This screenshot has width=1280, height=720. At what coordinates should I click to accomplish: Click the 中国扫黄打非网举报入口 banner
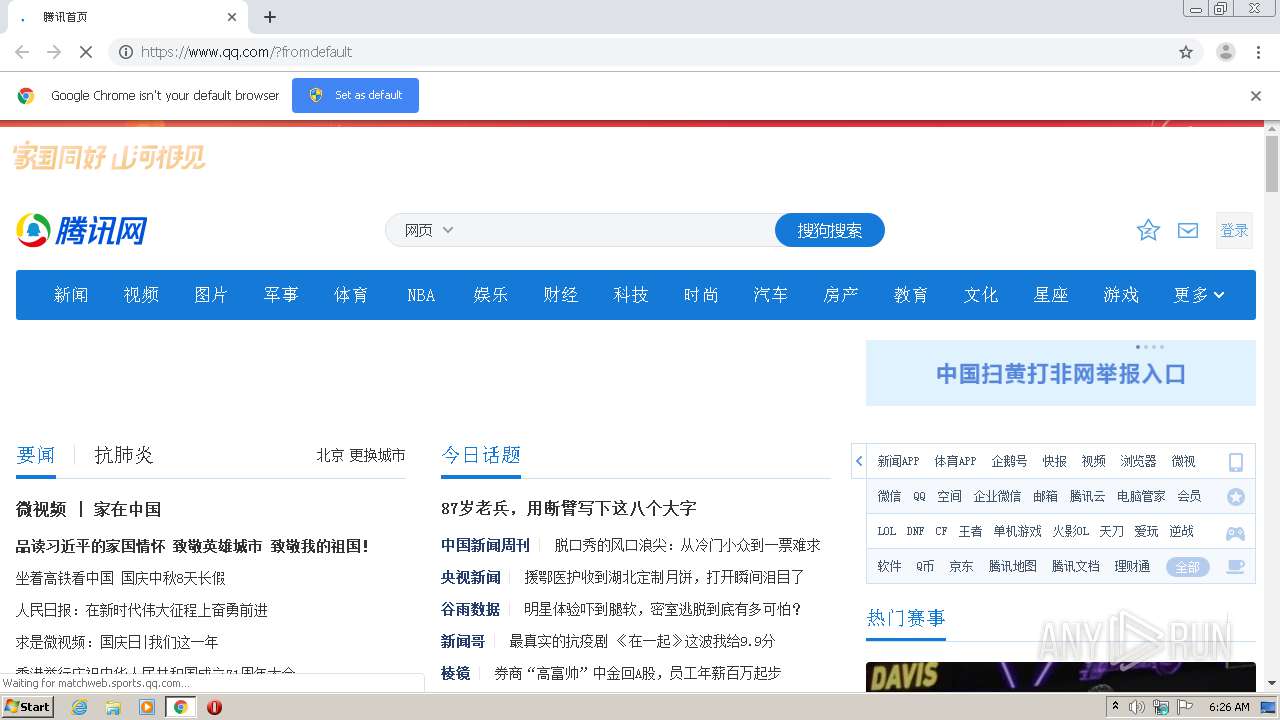1061,374
